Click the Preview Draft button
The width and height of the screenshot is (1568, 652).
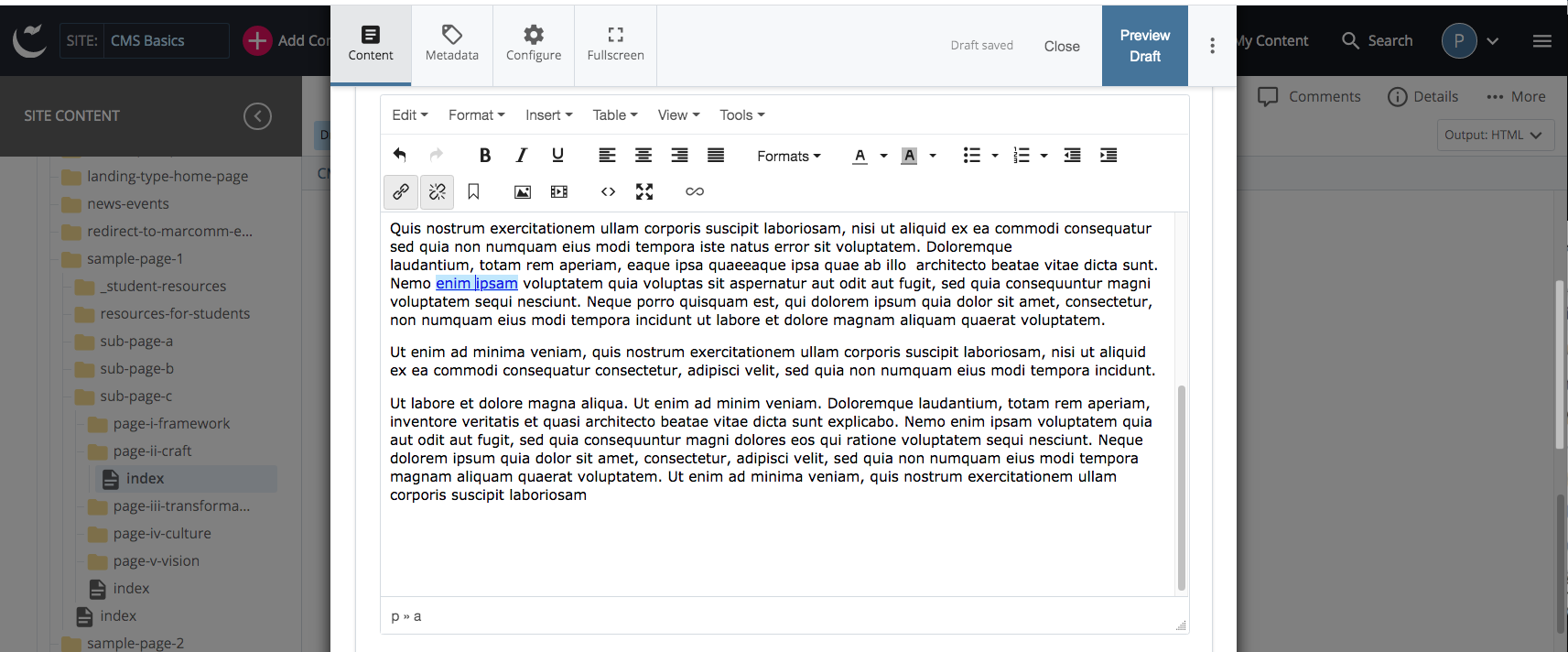coord(1145,46)
